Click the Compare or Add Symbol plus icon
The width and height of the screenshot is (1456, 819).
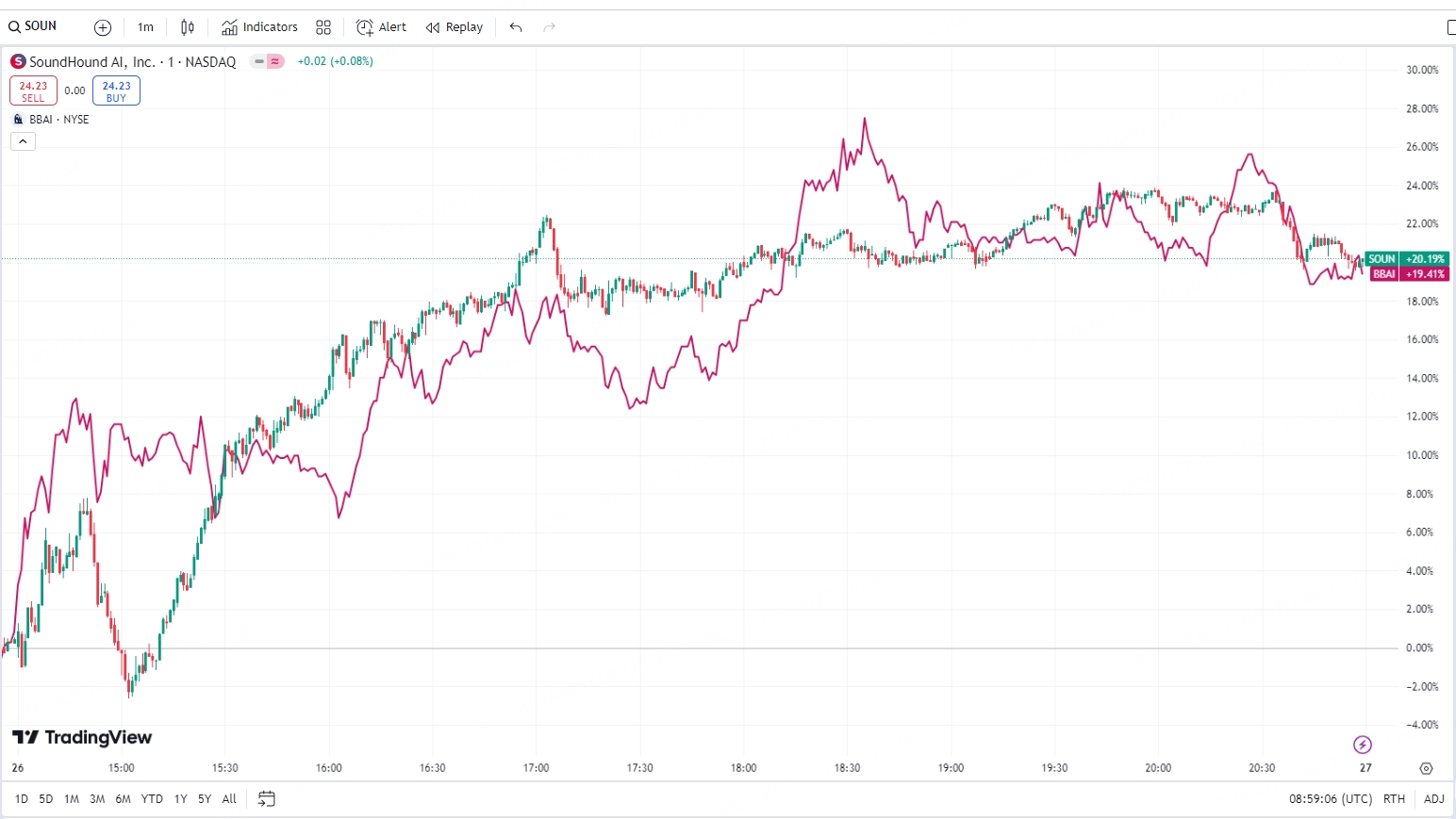(103, 27)
